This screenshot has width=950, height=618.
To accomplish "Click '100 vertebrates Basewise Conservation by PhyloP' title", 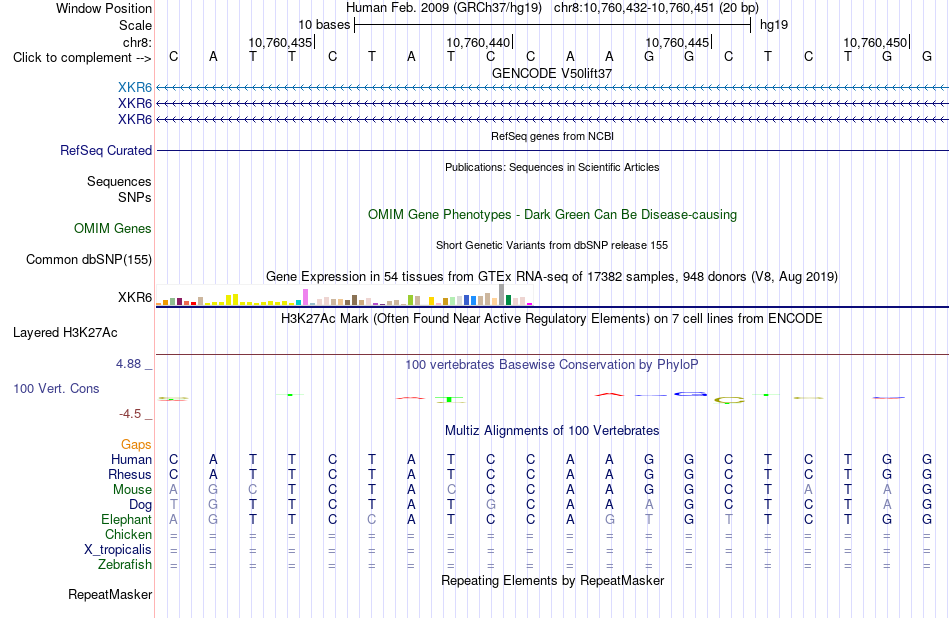I will 552,365.
